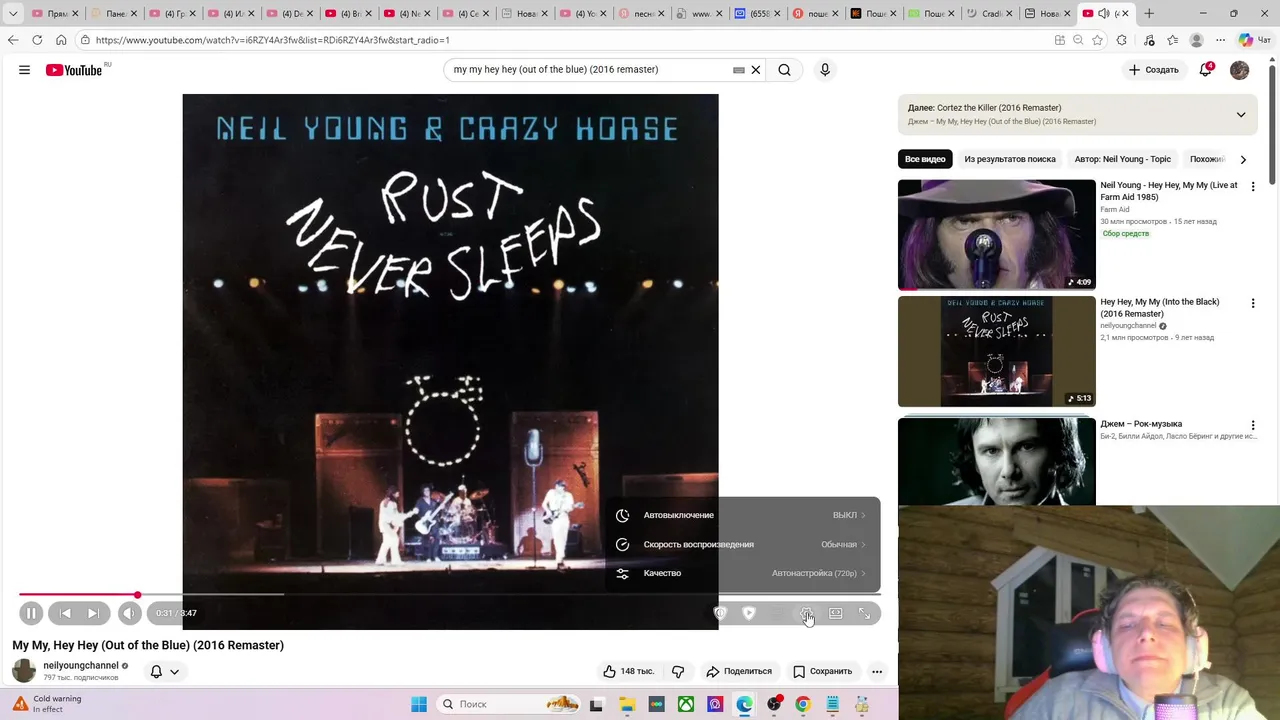
Task: Open the browser extensions puzzle icon
Action: coord(1122,40)
